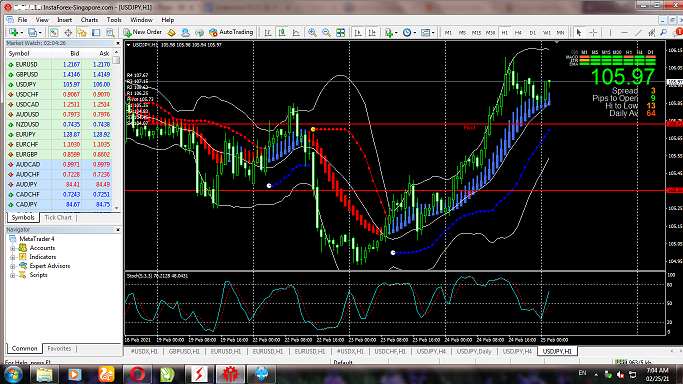Open the Insert menu

pyautogui.click(x=64, y=20)
